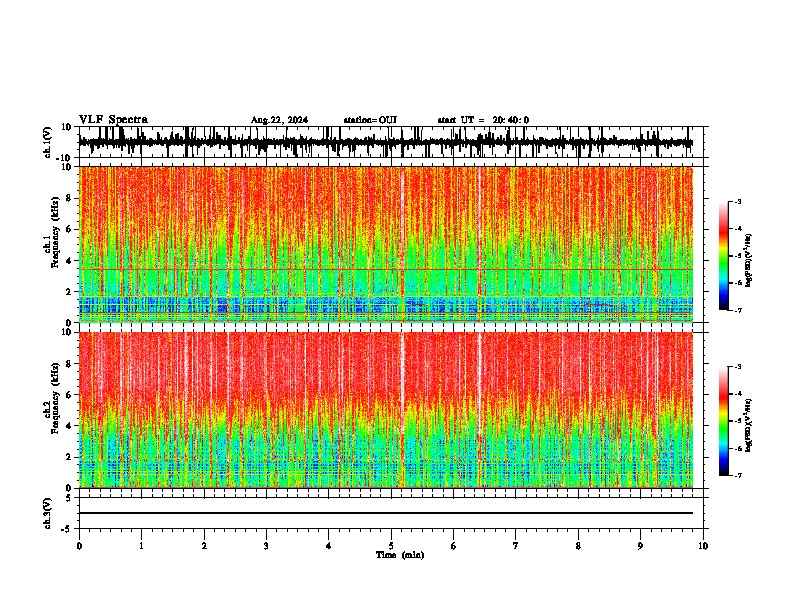Click the "-3" label on ch.1 color bar
This screenshot has height=612, width=792.
click(738, 202)
